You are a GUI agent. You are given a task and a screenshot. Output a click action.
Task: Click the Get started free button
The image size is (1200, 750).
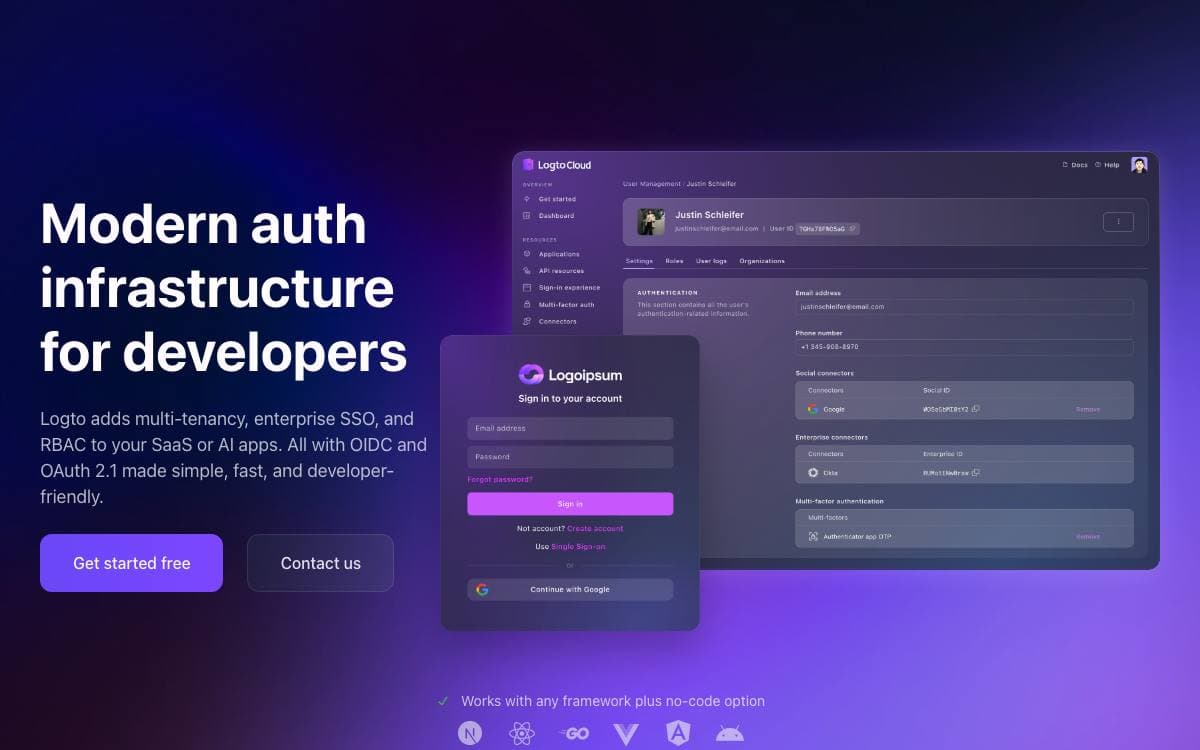[x=131, y=563]
